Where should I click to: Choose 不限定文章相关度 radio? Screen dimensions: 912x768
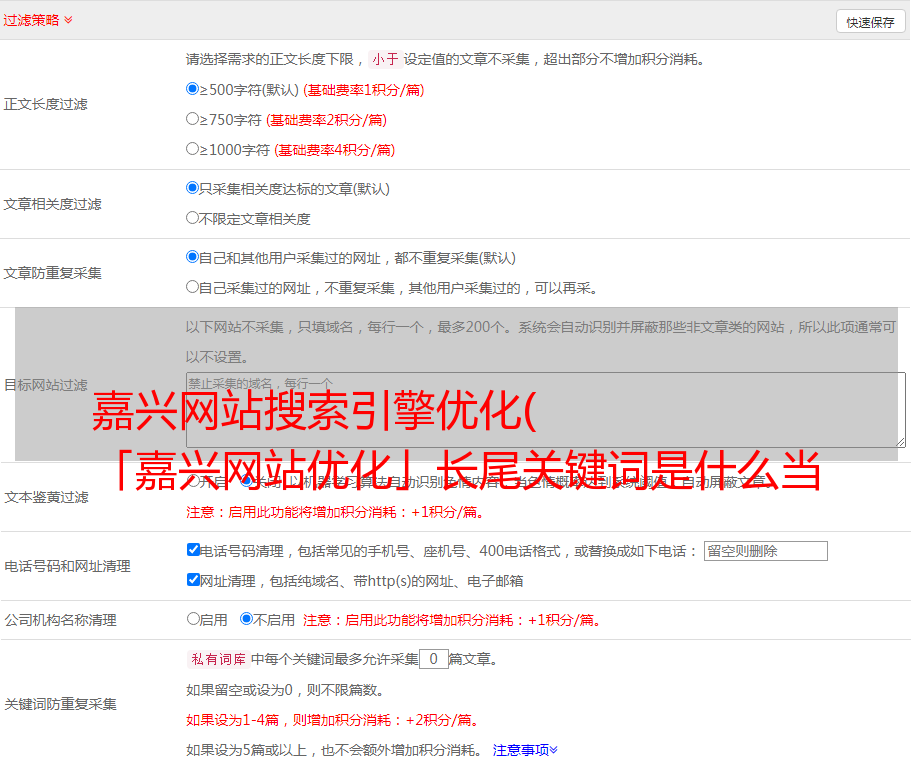point(193,218)
